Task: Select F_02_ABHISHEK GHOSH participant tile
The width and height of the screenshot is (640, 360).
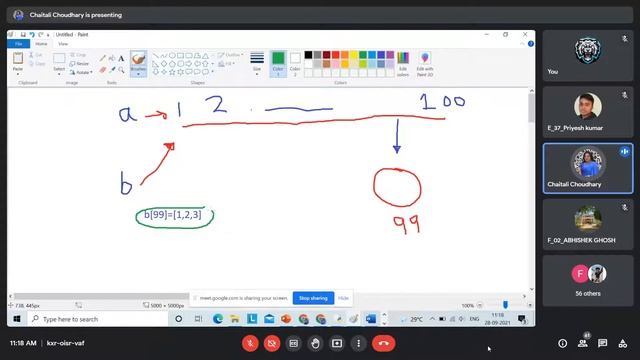Action: [588, 224]
